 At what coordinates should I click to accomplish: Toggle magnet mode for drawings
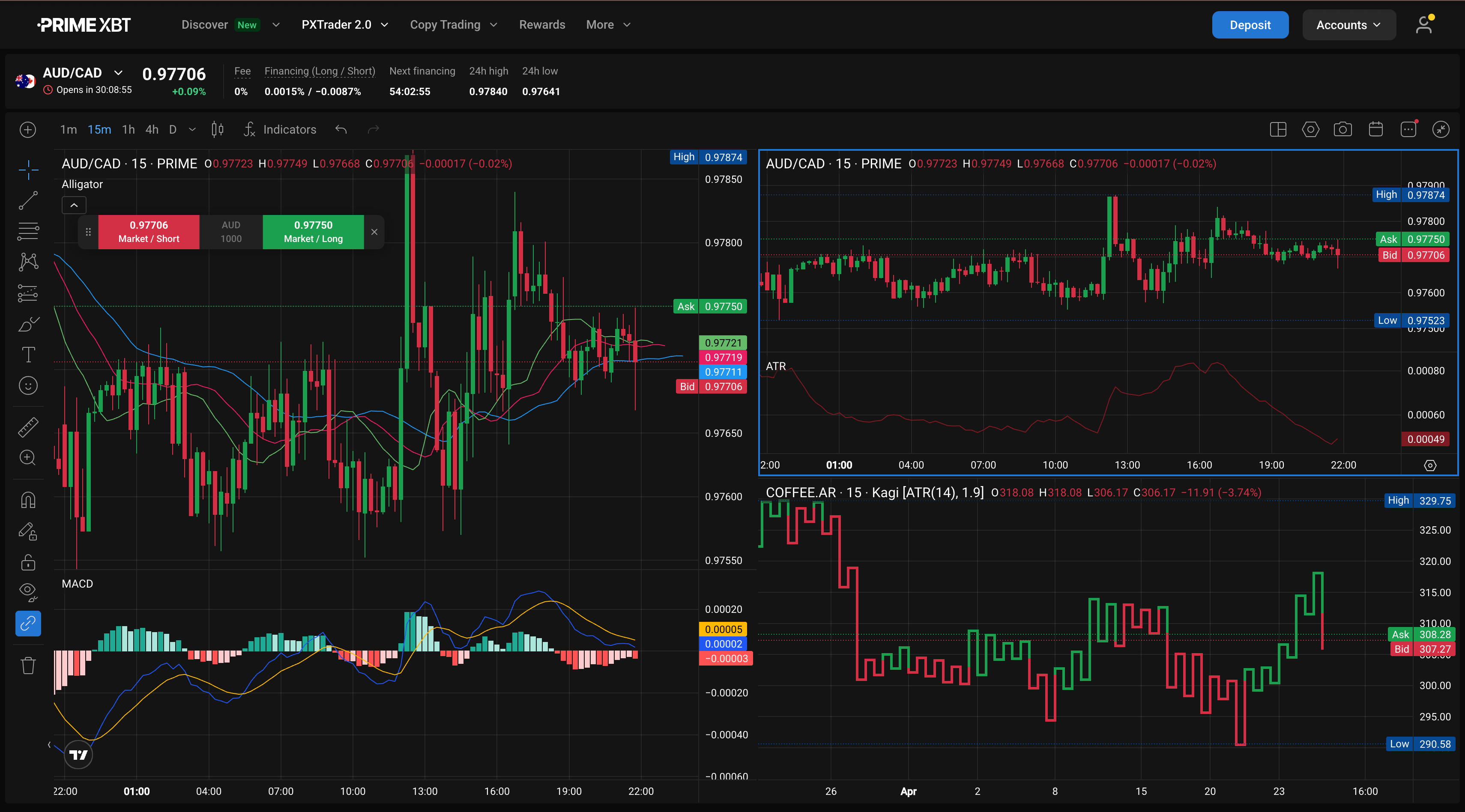pos(28,500)
